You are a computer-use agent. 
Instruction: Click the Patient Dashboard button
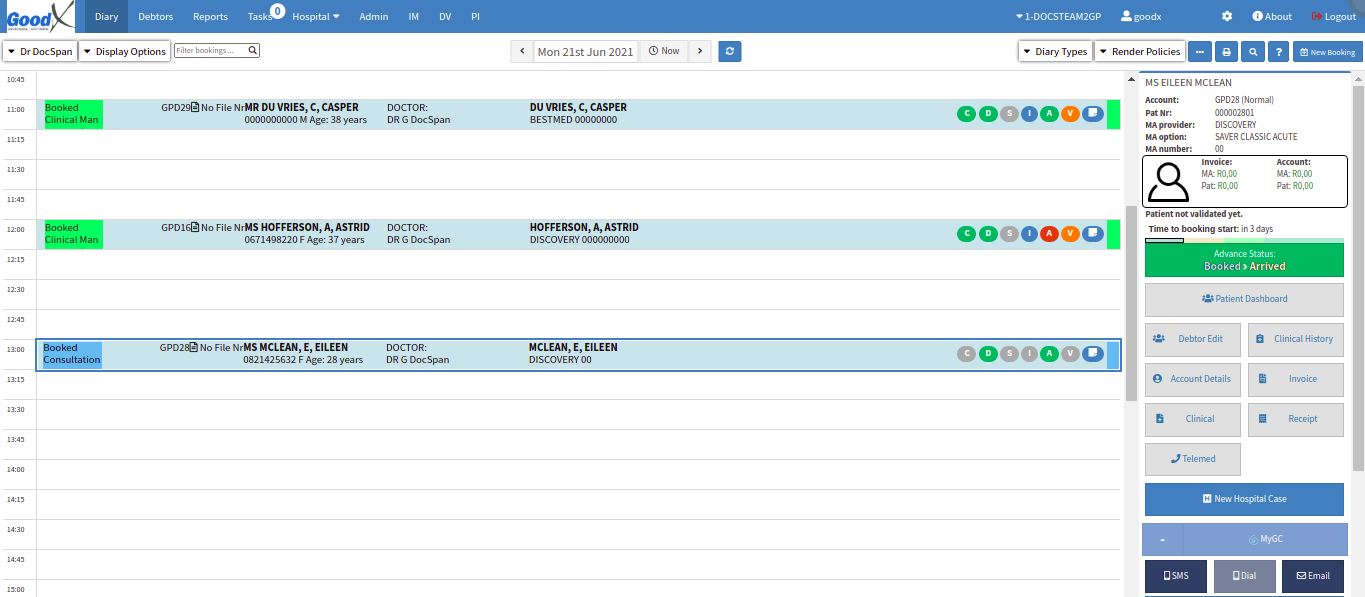click(1244, 299)
